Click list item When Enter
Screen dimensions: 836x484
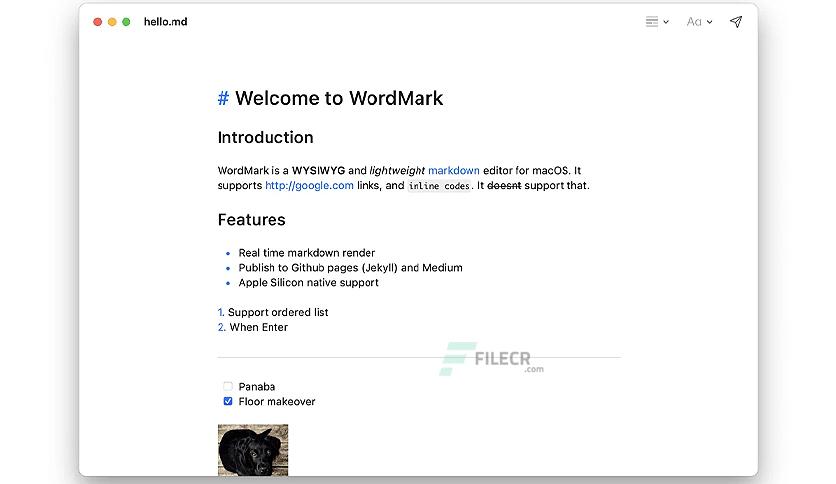(x=259, y=327)
